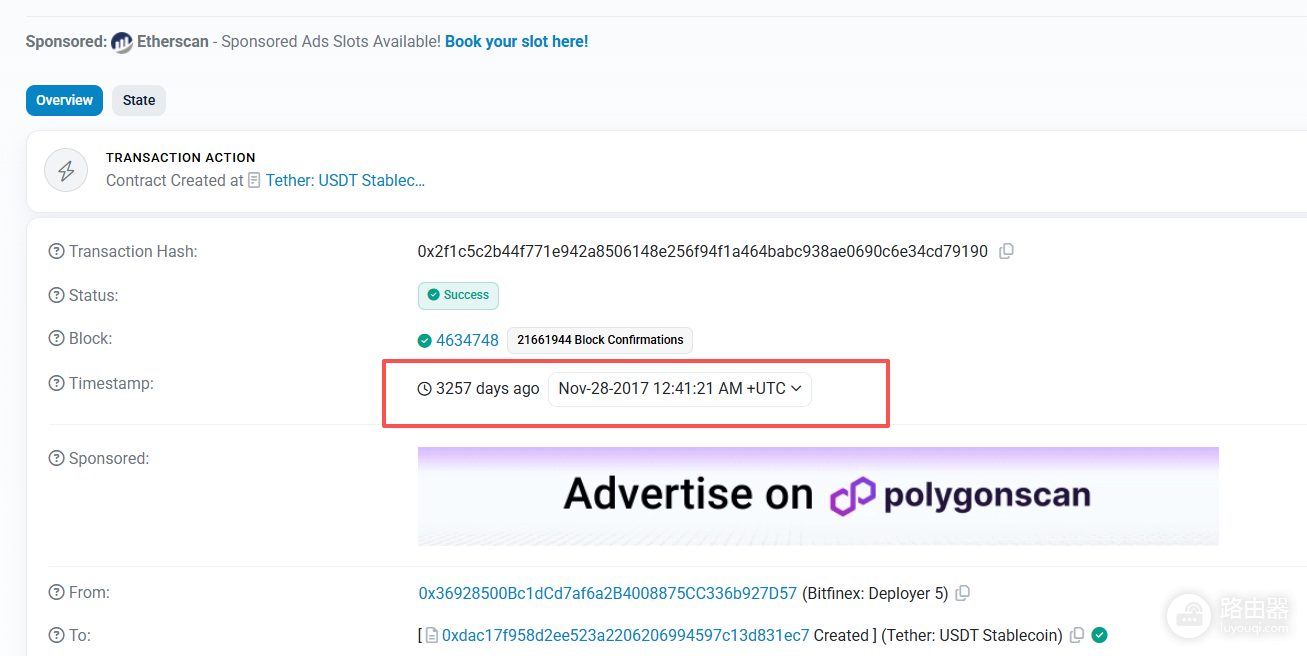This screenshot has width=1307, height=656.
Task: Click the (Tether: USDT Stablecoin) label
Action: [970, 636]
